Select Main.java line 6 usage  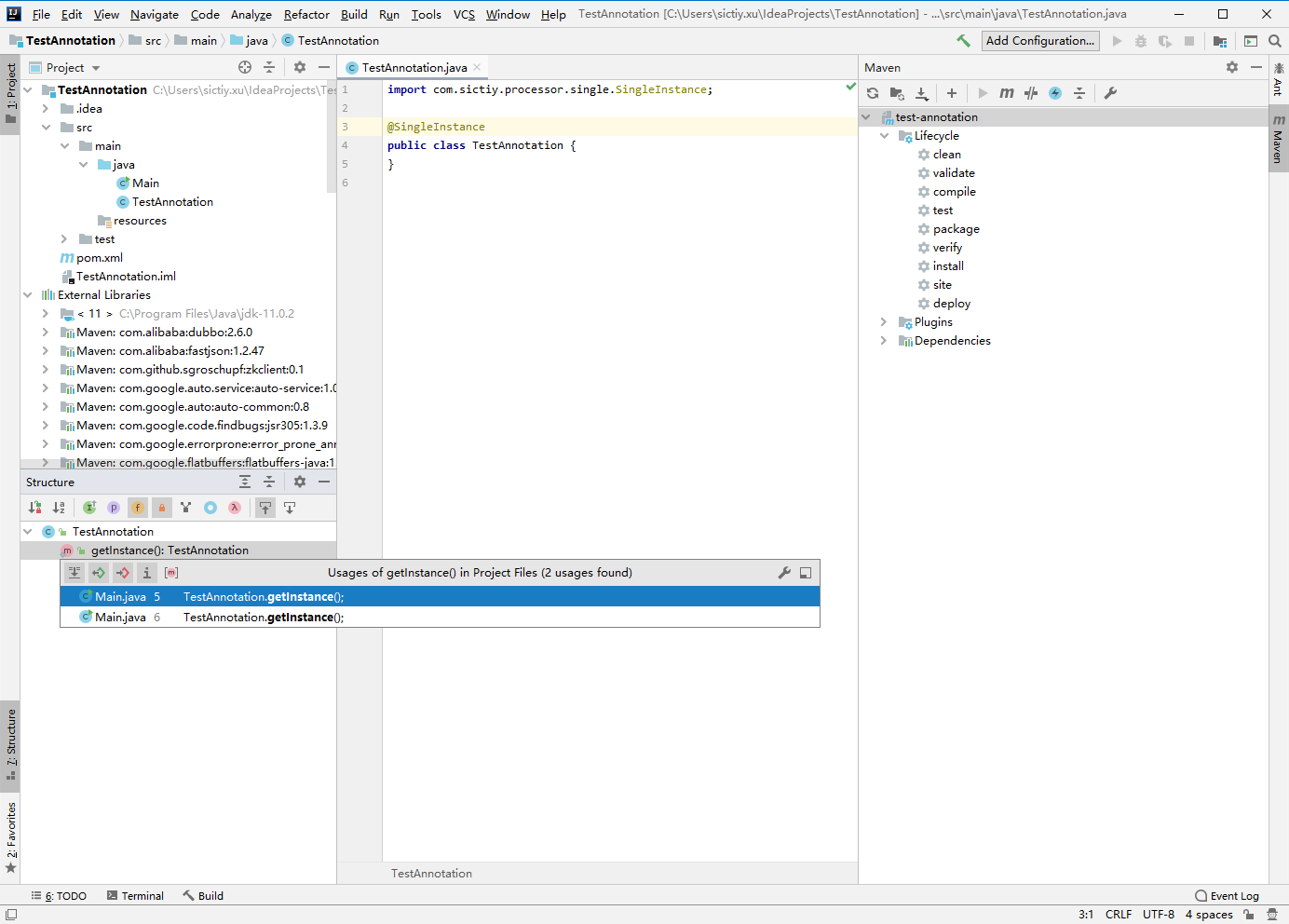pos(440,618)
